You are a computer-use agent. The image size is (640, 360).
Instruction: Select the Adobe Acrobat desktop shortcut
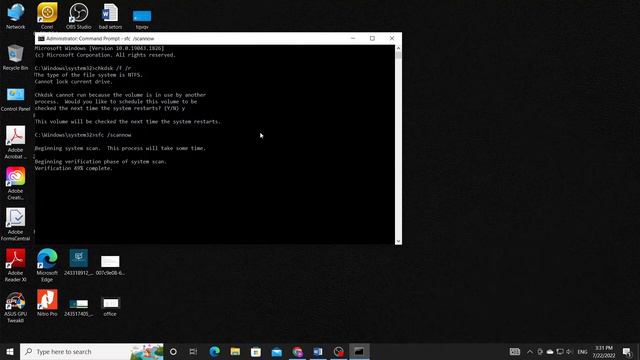coord(16,143)
